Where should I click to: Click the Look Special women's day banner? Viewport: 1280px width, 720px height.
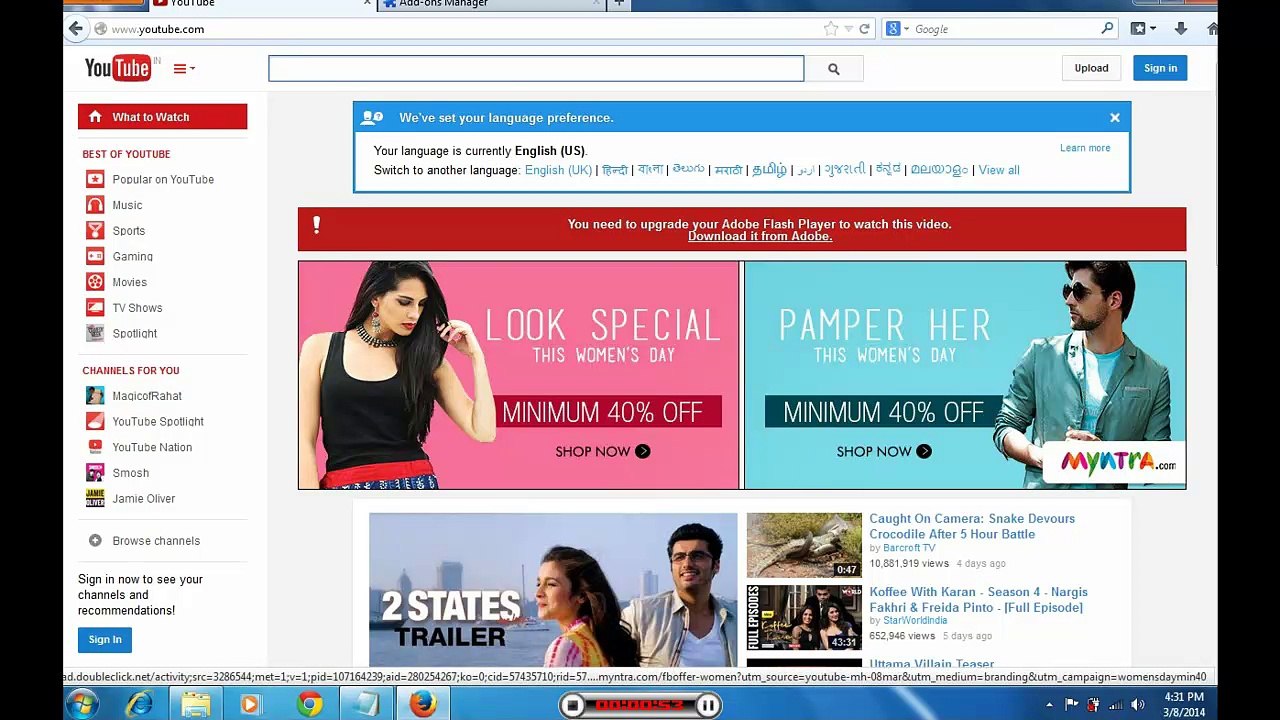coord(518,375)
